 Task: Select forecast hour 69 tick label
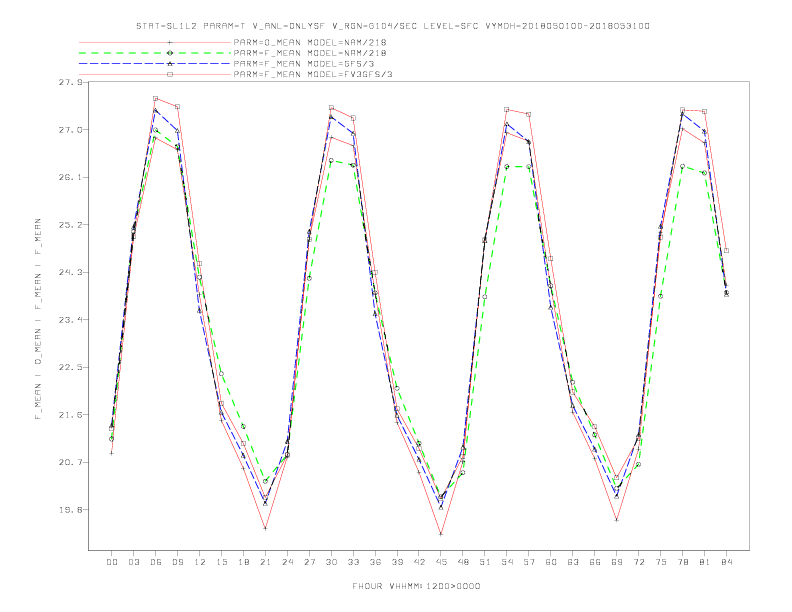[617, 562]
